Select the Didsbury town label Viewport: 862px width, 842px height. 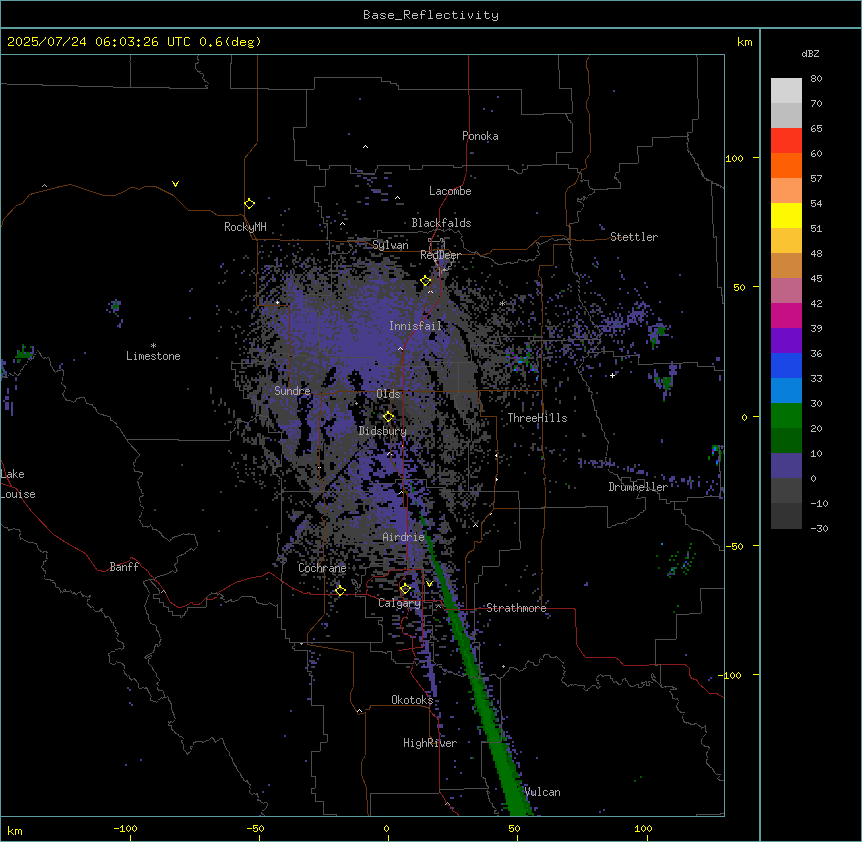pos(383,431)
